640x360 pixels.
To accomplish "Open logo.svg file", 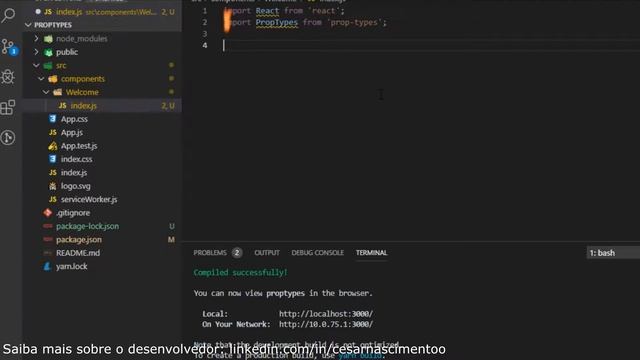I will pyautogui.click(x=76, y=186).
